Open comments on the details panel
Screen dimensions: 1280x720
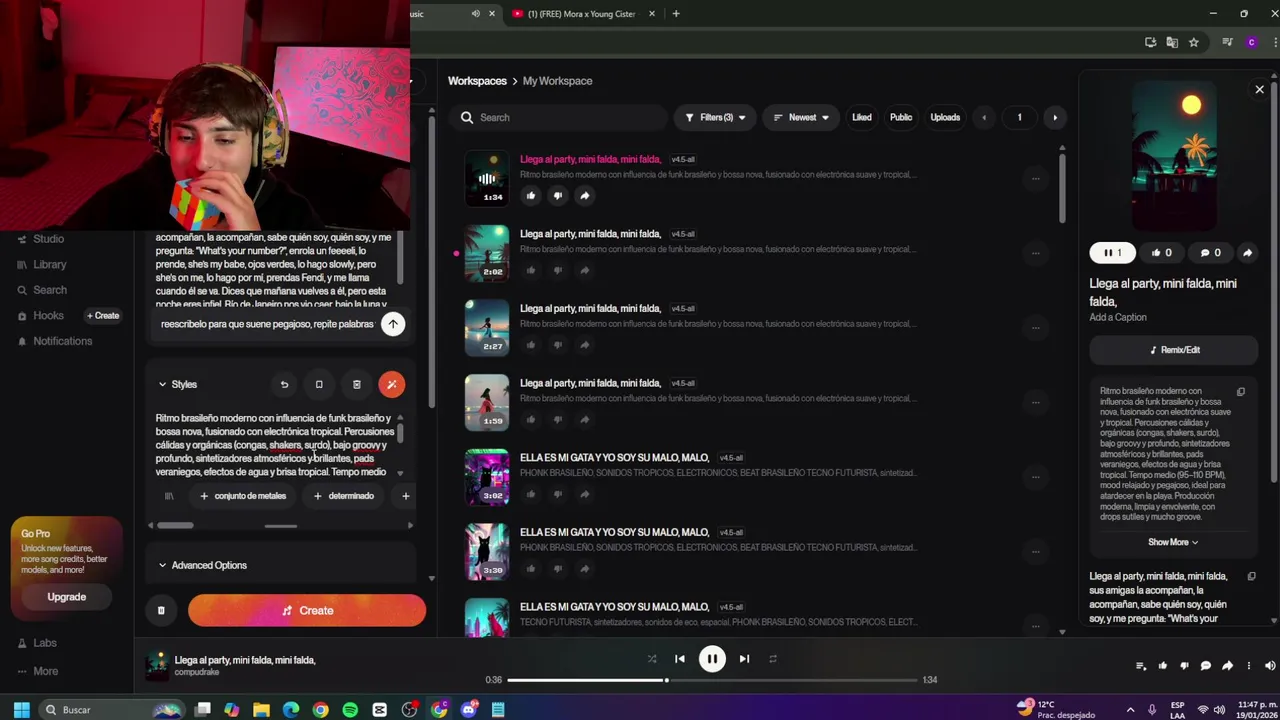click(1210, 253)
